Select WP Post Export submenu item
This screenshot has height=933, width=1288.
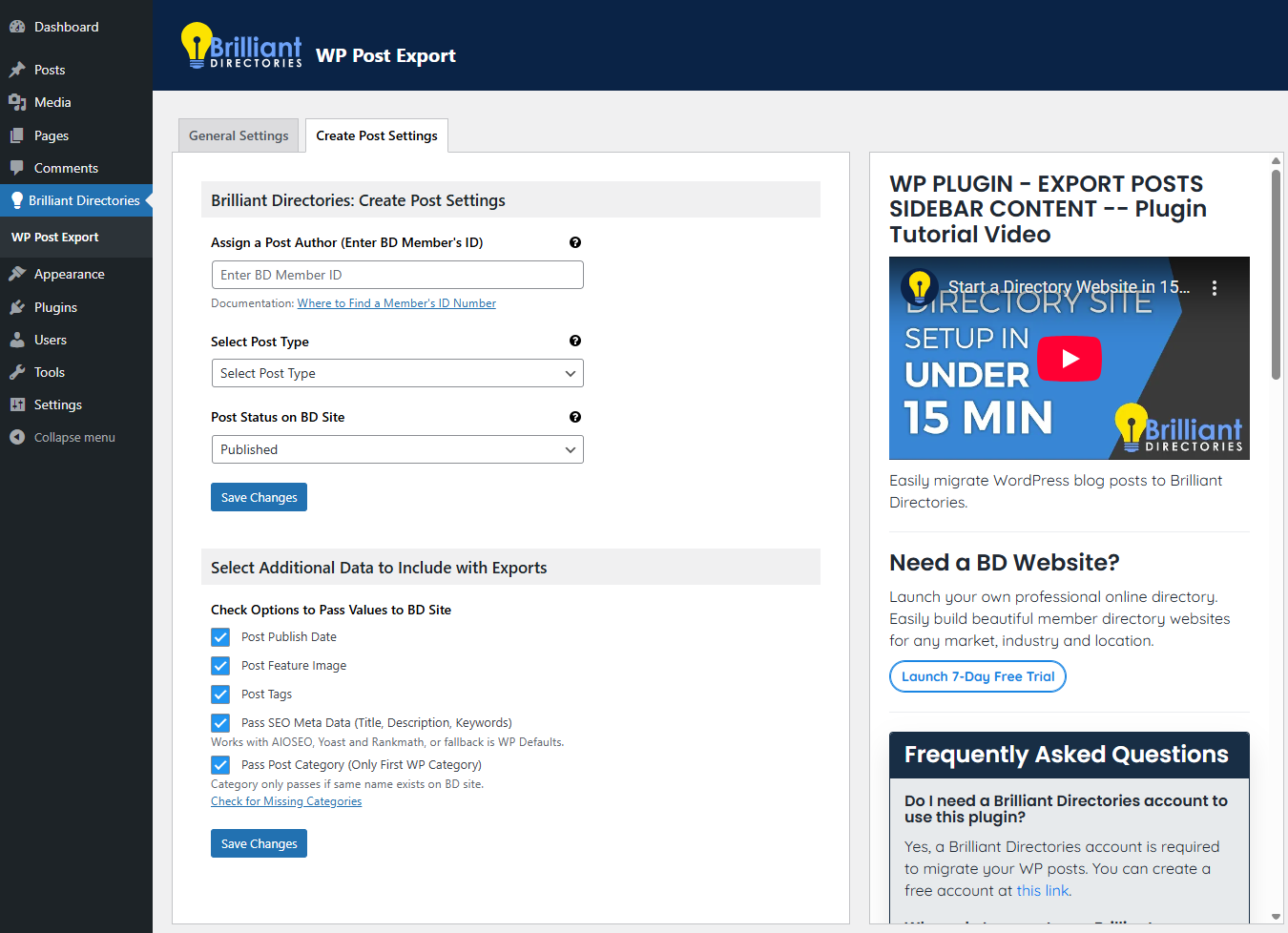(55, 238)
